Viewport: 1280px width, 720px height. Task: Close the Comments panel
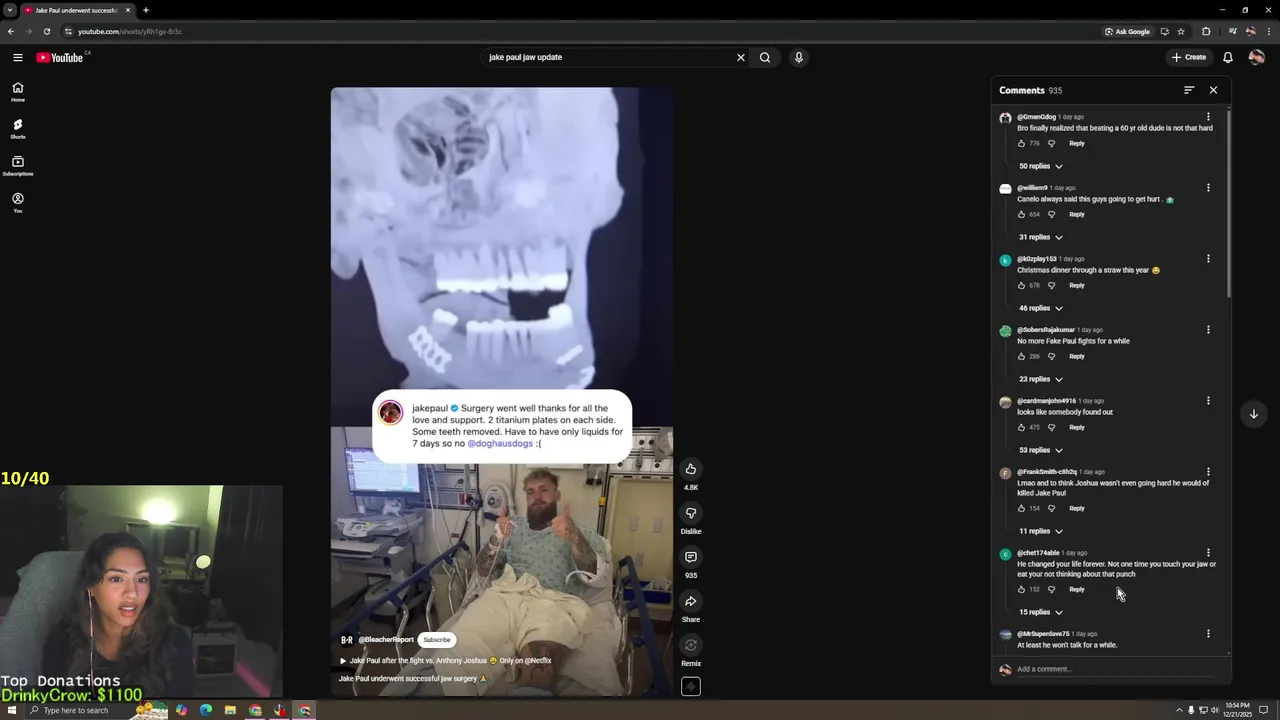1213,90
